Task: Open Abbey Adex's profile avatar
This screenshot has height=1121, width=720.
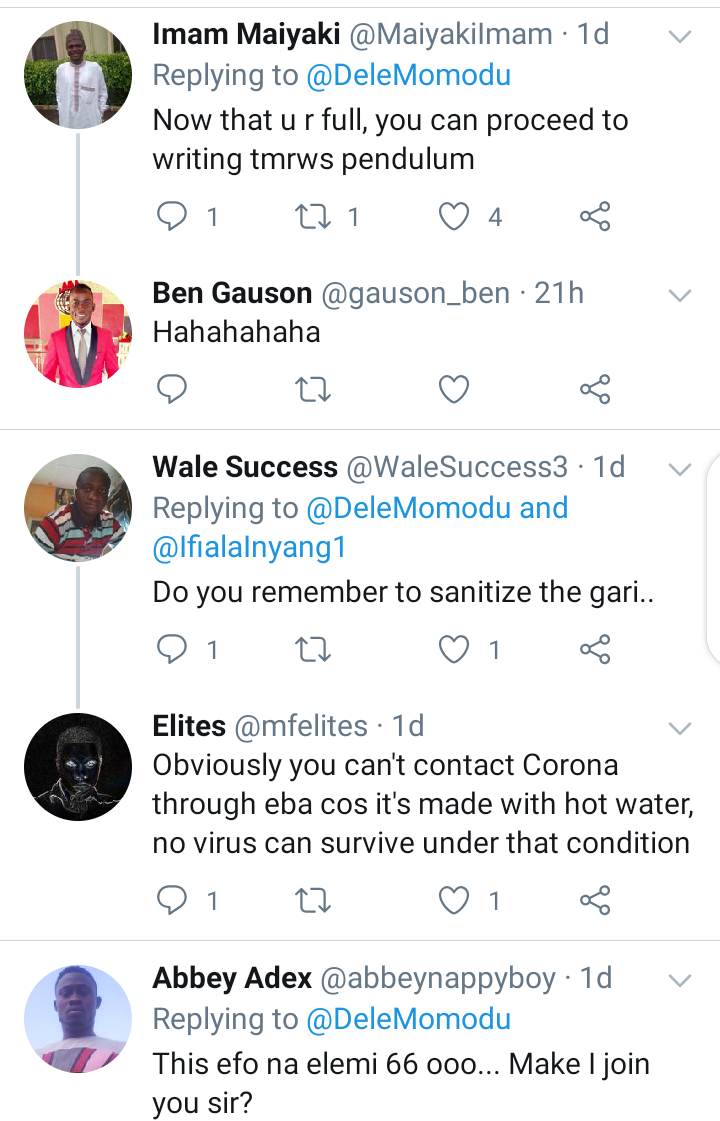Action: 78,1018
